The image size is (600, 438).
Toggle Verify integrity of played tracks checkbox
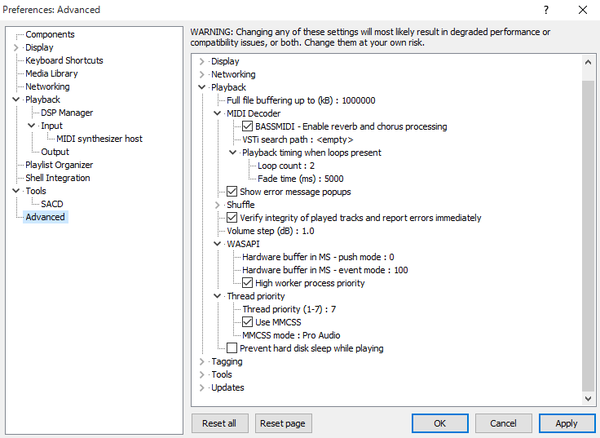click(232, 218)
